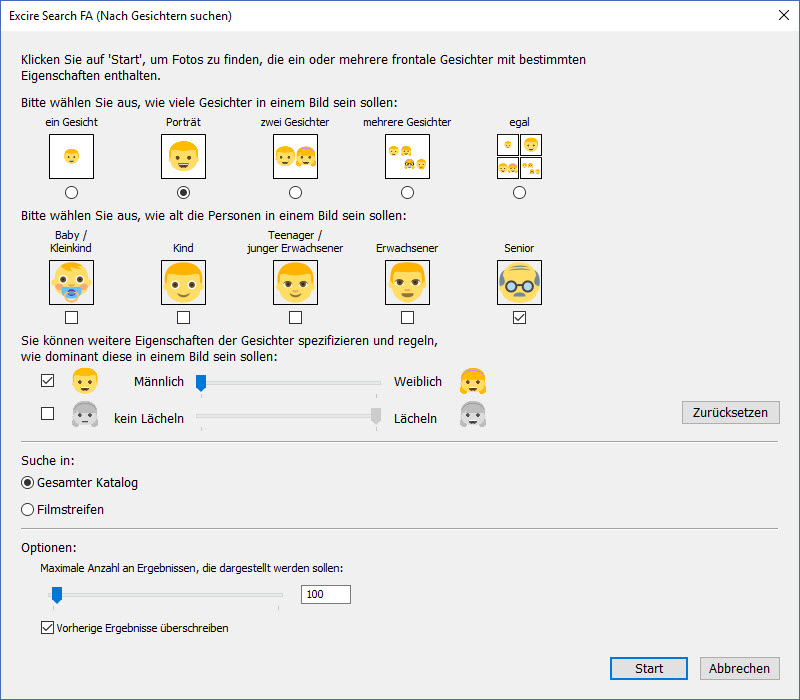Uncheck the Senior age checkbox
This screenshot has width=800, height=700.
[519, 318]
